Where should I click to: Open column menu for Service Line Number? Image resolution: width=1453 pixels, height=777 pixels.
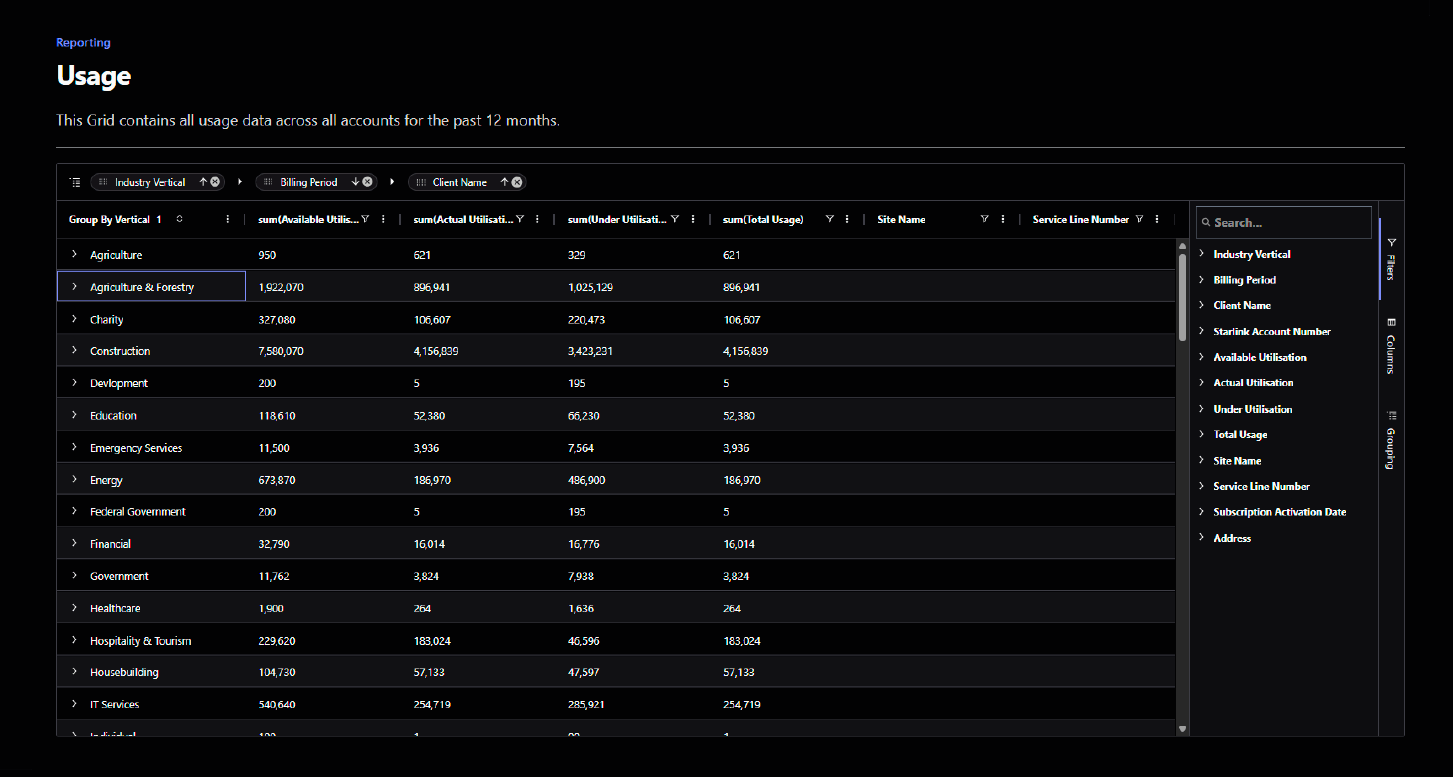1157,220
